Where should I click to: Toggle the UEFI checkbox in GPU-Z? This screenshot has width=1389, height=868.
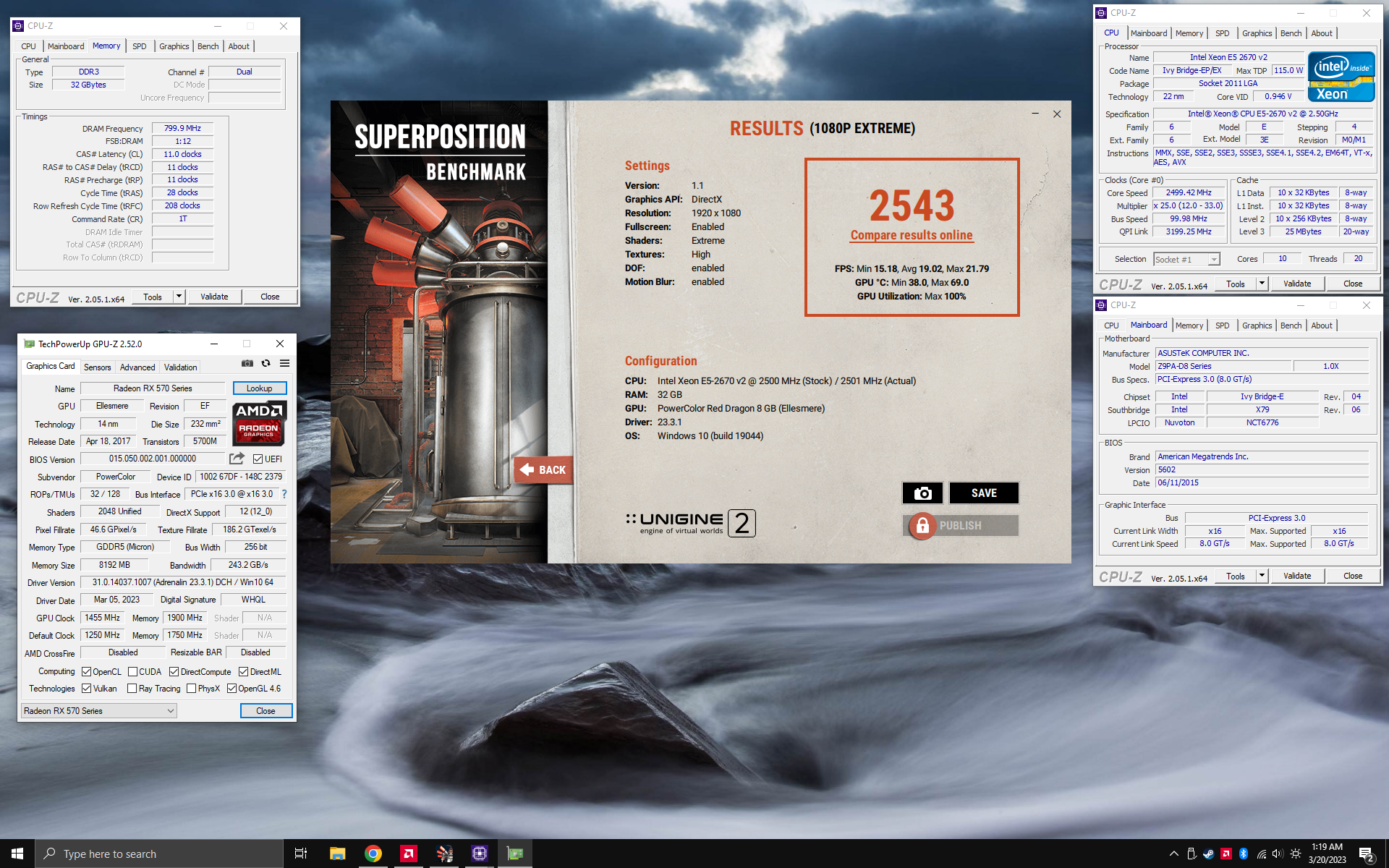258,459
